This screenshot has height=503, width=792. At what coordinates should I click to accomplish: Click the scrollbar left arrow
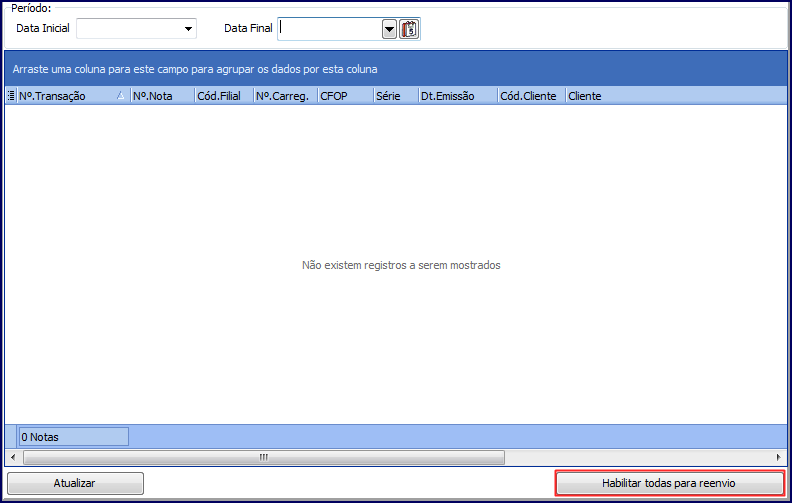pos(13,457)
